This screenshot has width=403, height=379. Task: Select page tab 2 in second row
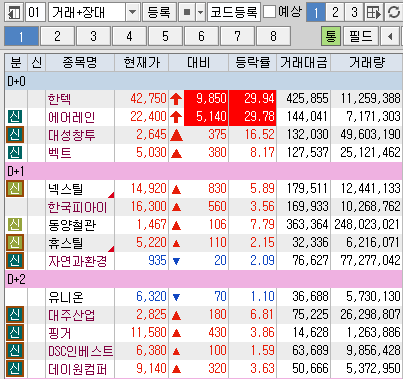[57, 36]
